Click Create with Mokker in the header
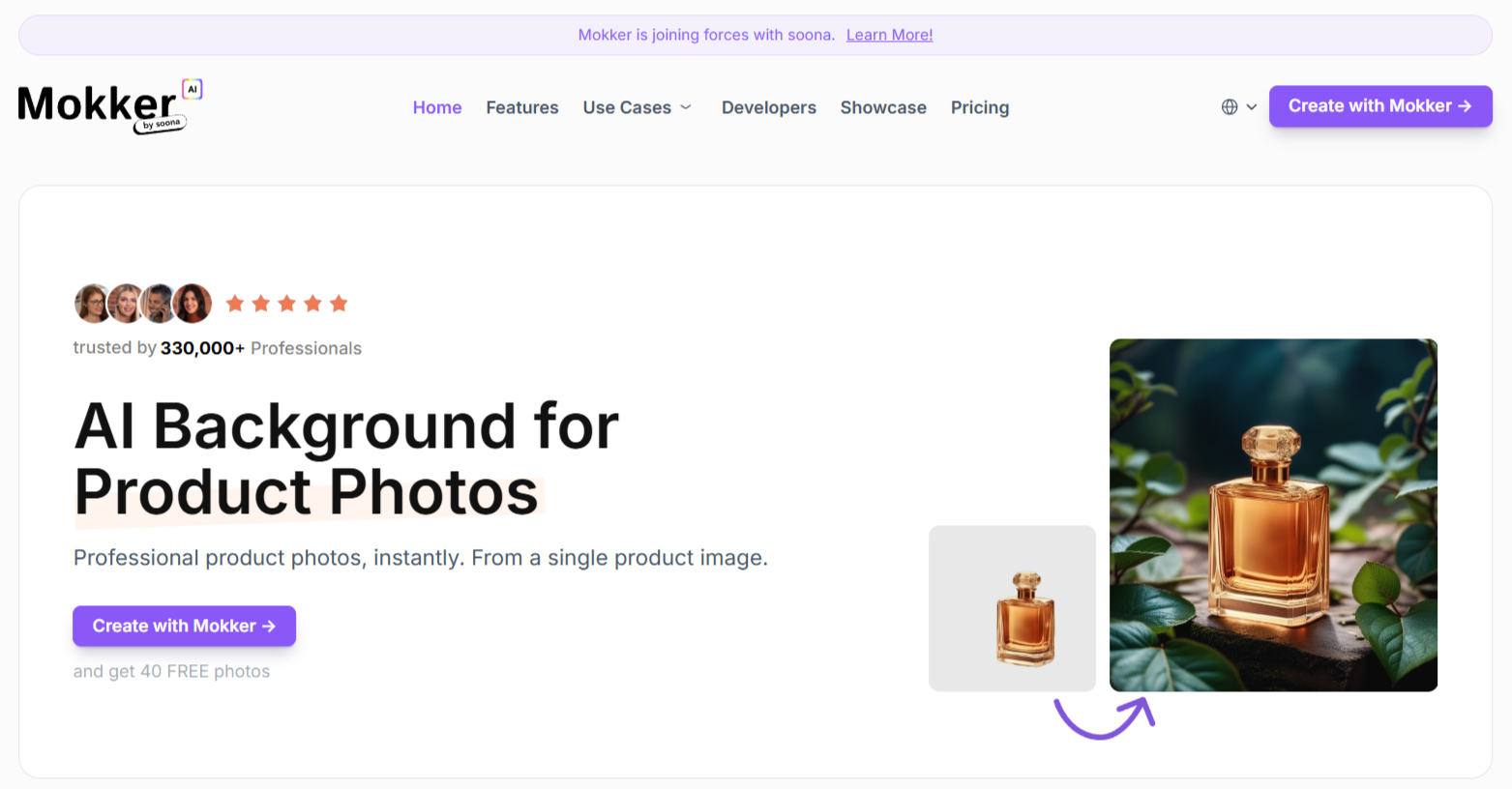The height and width of the screenshot is (789, 1512). [x=1380, y=106]
